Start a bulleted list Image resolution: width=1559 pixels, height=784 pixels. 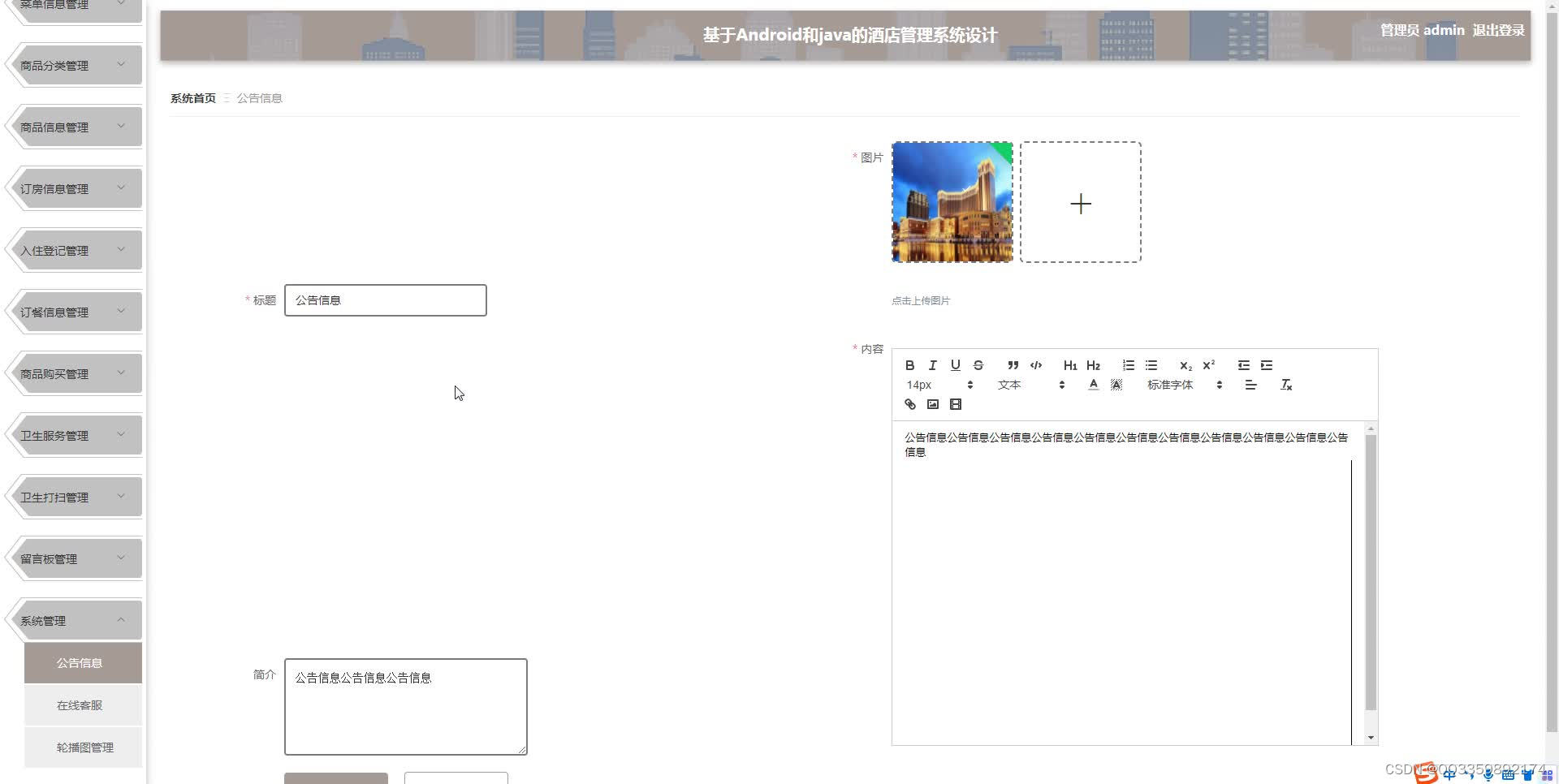(x=1151, y=365)
